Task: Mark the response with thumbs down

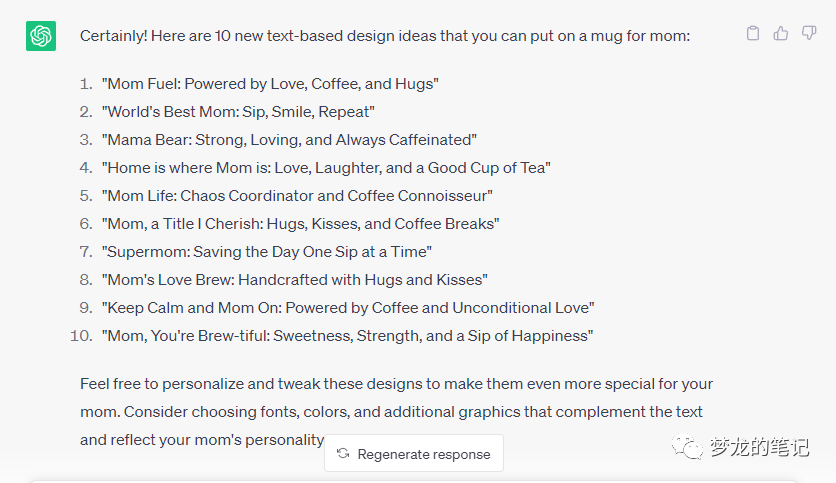Action: (x=809, y=34)
